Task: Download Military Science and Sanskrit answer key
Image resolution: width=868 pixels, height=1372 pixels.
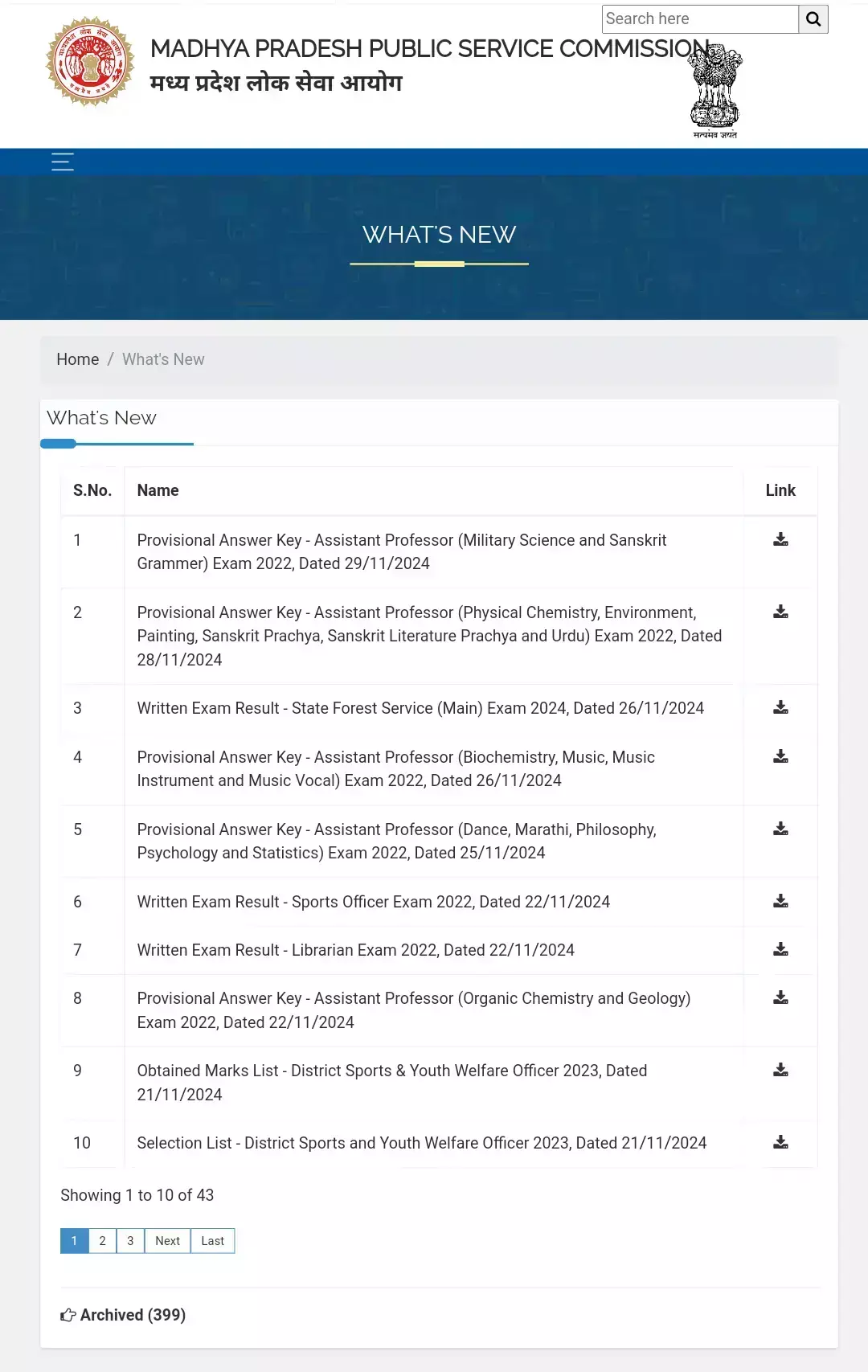Action: pos(780,539)
